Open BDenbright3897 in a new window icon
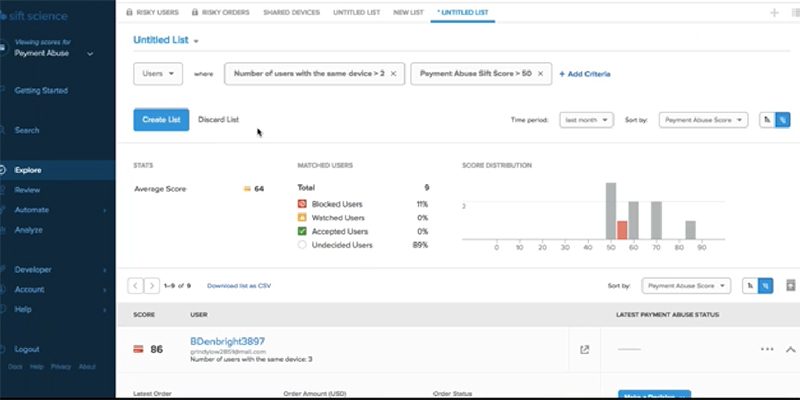The width and height of the screenshot is (800, 400). [x=584, y=349]
